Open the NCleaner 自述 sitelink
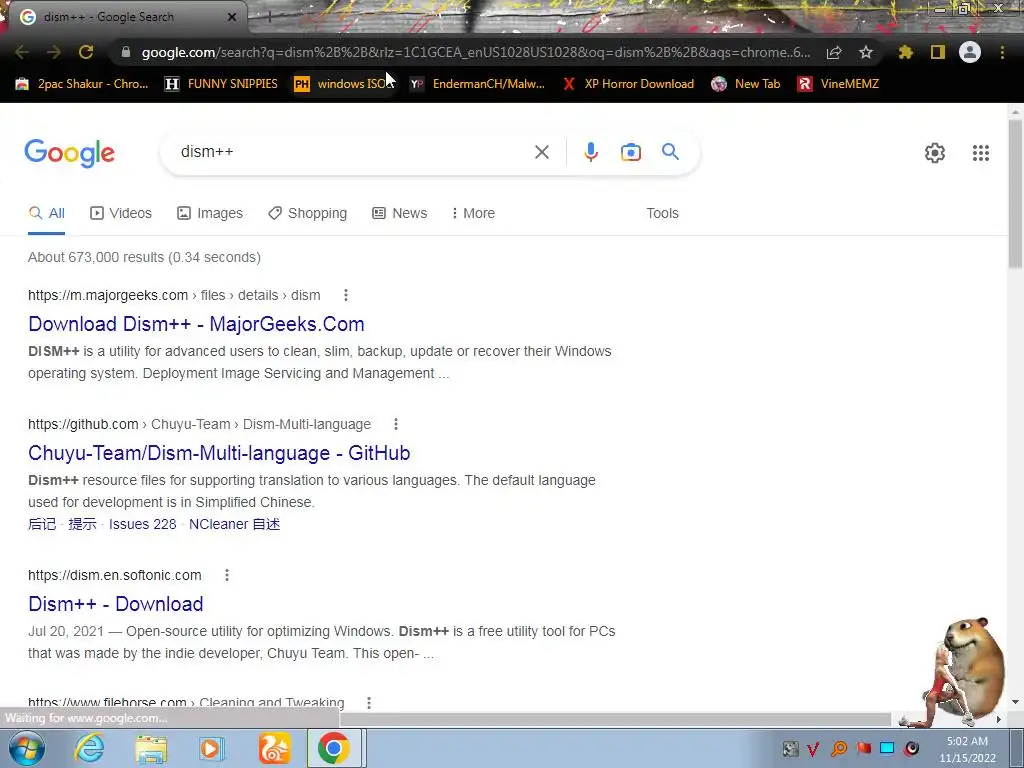This screenshot has width=1024, height=768. coord(234,524)
